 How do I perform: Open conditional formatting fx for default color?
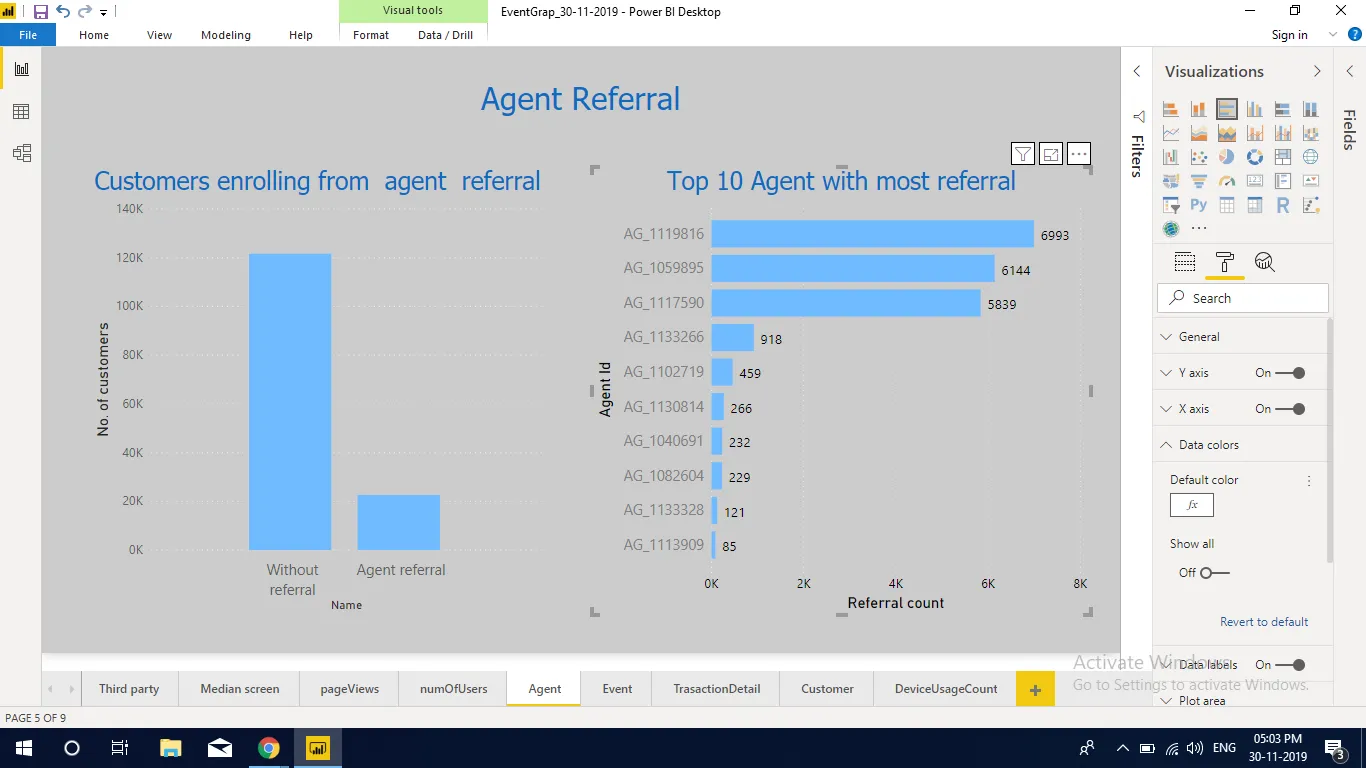coord(1192,505)
